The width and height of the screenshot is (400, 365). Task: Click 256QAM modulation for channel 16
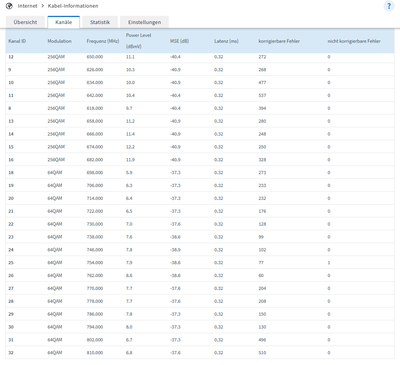tap(56, 160)
